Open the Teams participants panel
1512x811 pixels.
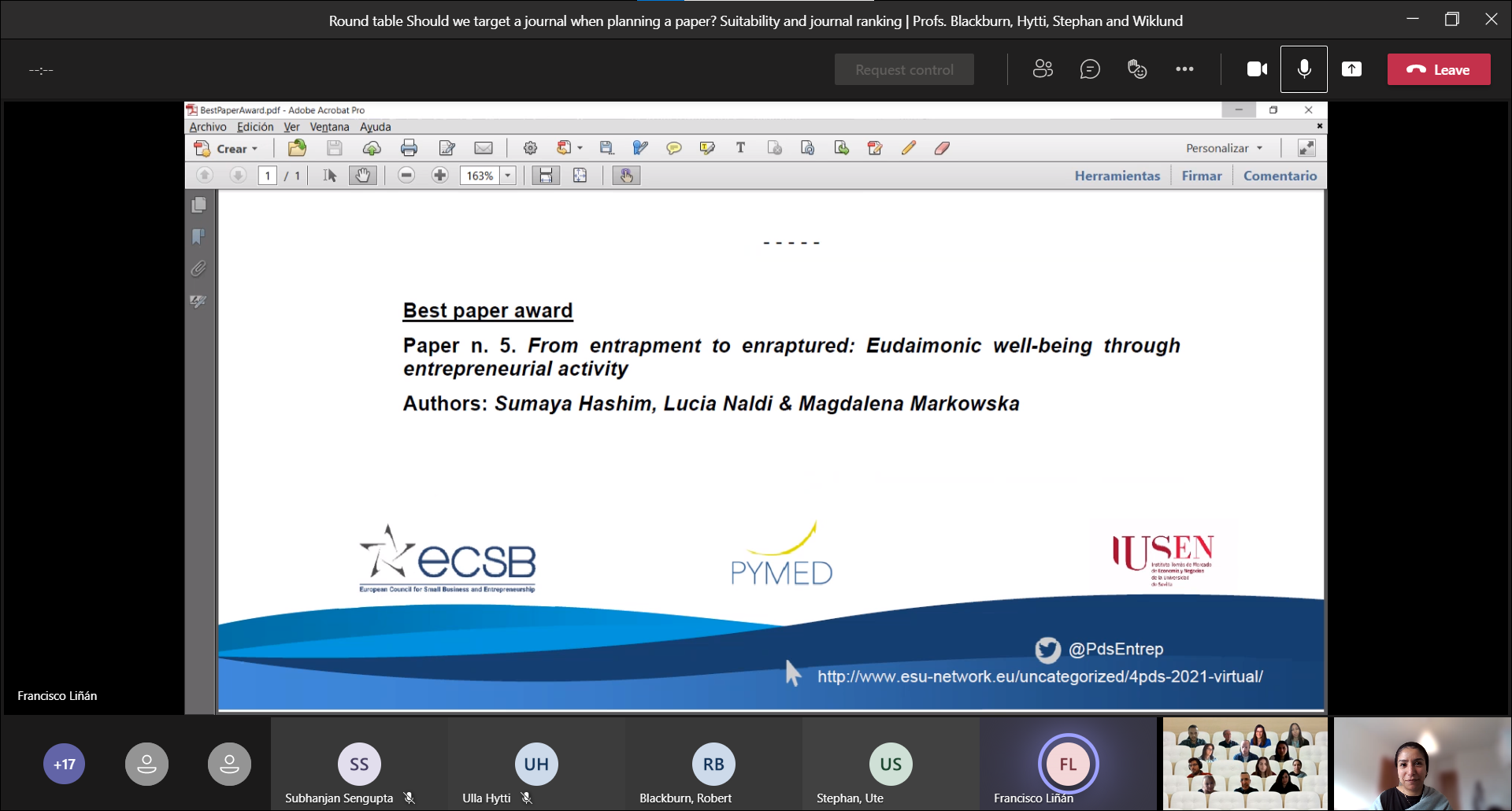click(x=1043, y=69)
